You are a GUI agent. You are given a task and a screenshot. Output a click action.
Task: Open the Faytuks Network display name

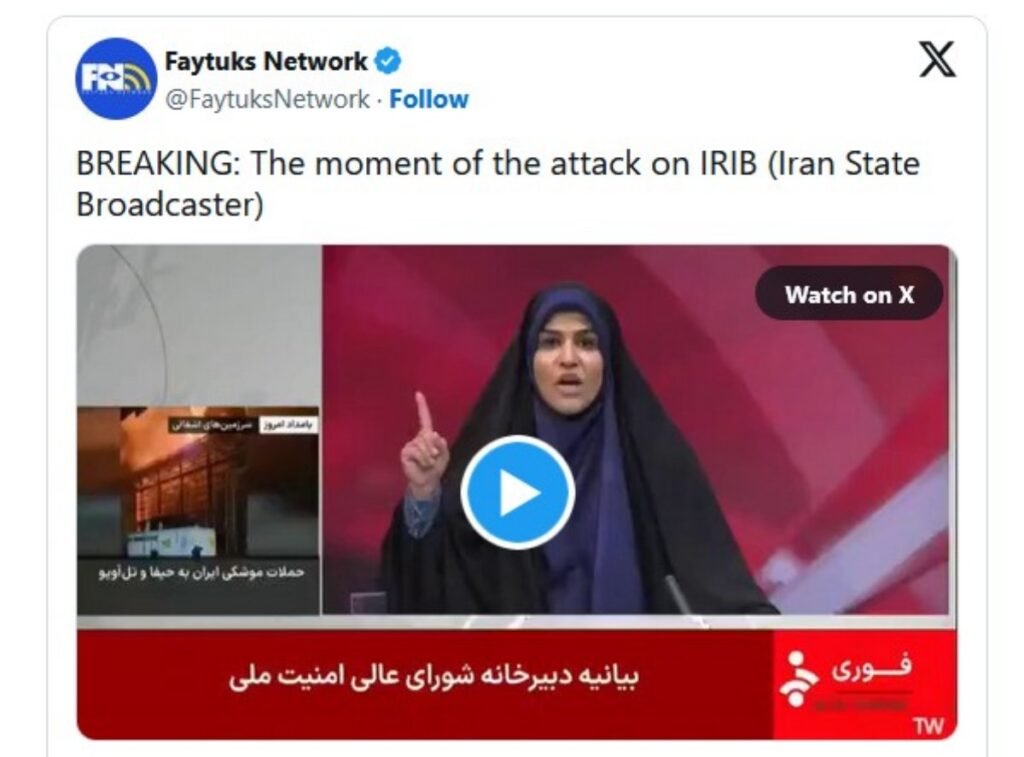point(266,61)
